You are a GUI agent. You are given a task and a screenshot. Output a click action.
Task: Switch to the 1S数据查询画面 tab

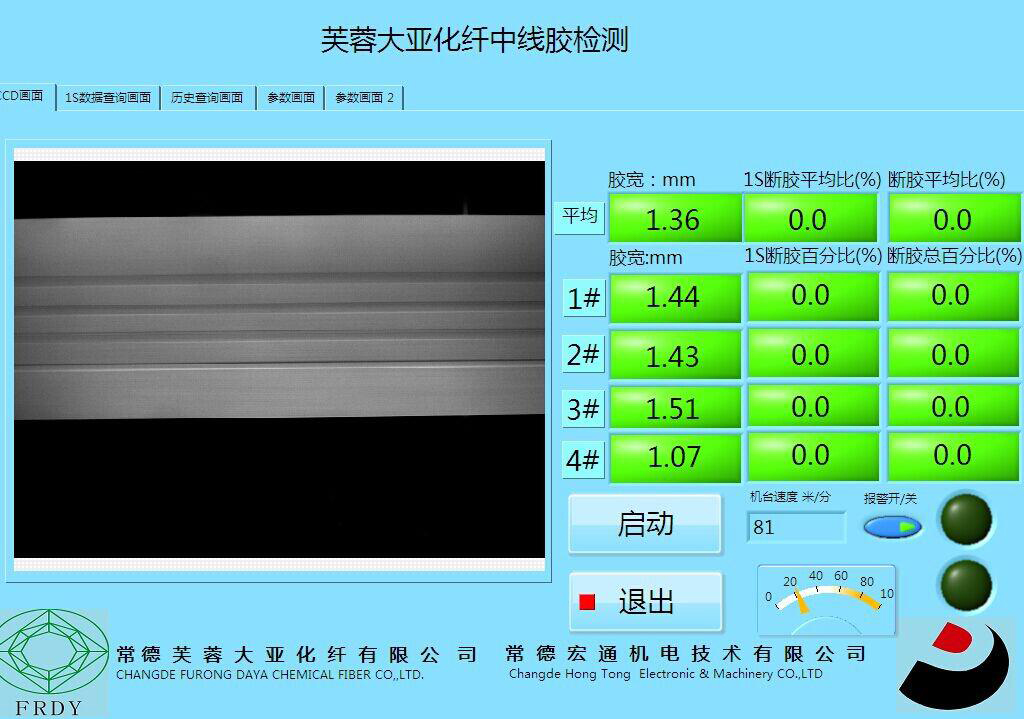click(x=108, y=98)
